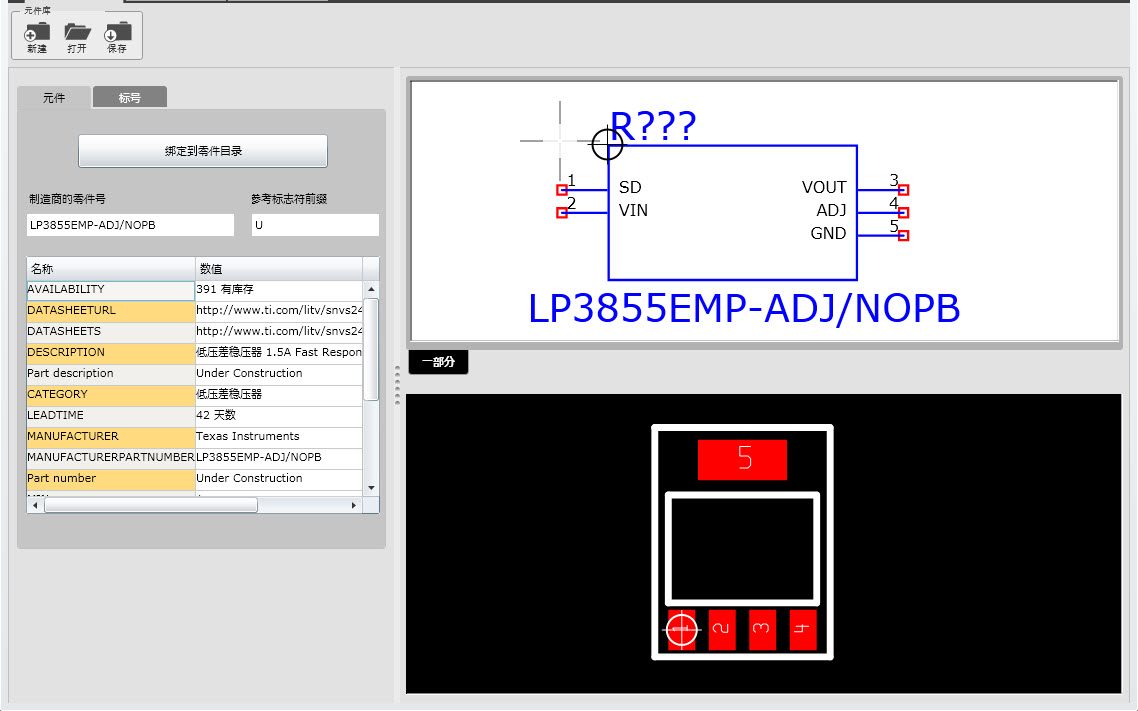Click the Part number 'Under Construction' value
The width and height of the screenshot is (1138, 711).
coord(279,479)
